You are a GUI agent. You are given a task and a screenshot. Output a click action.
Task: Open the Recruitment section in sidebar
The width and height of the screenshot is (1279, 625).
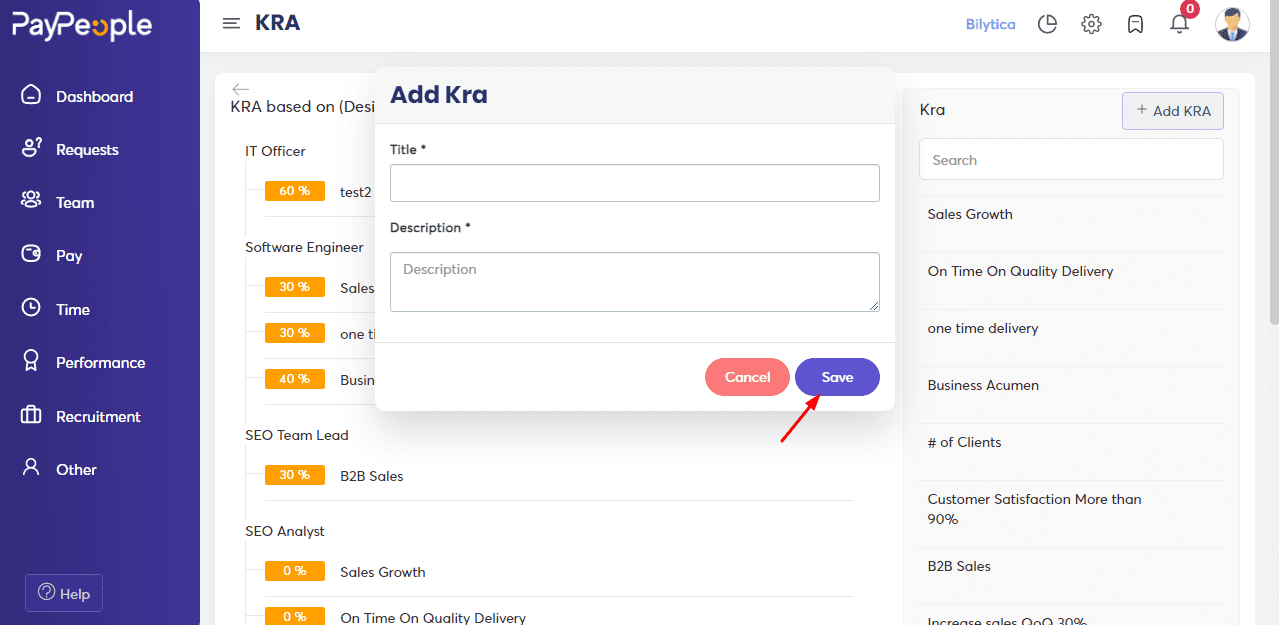[x=100, y=416]
